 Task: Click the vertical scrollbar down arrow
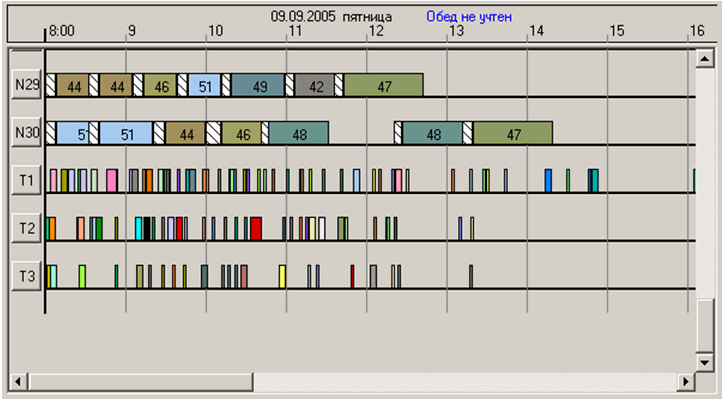(708, 359)
